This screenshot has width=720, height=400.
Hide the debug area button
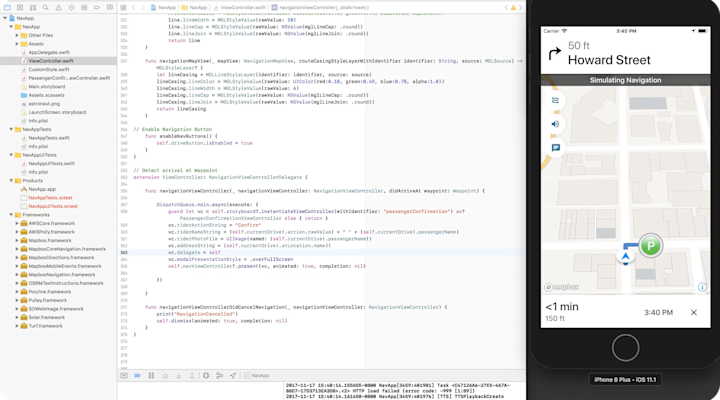[124, 375]
